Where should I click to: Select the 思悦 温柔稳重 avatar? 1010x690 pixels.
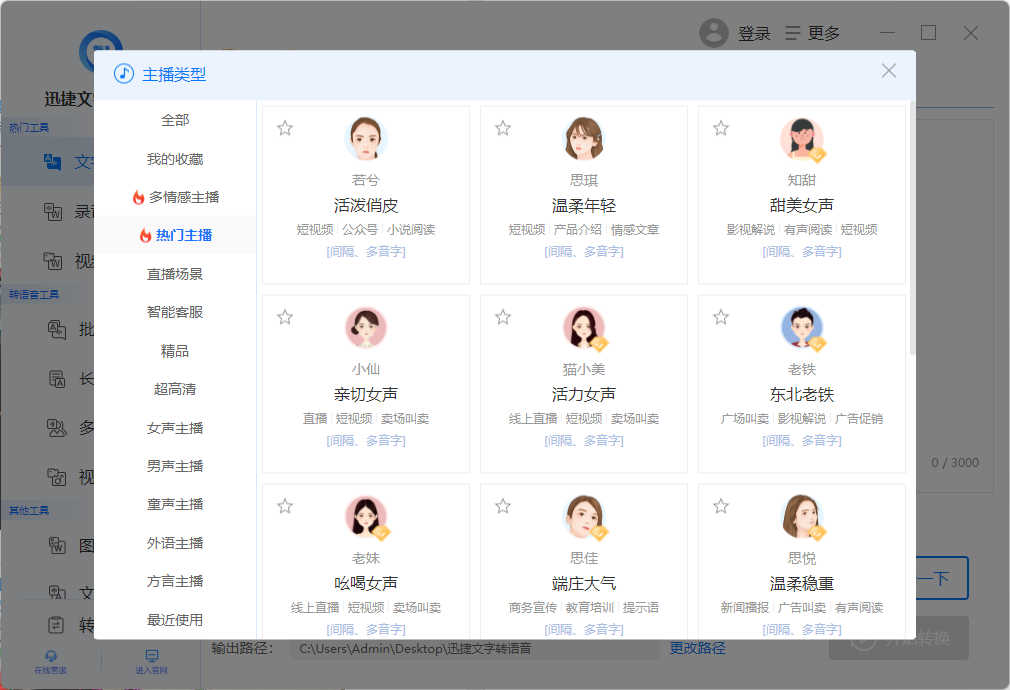pyautogui.click(x=802, y=517)
